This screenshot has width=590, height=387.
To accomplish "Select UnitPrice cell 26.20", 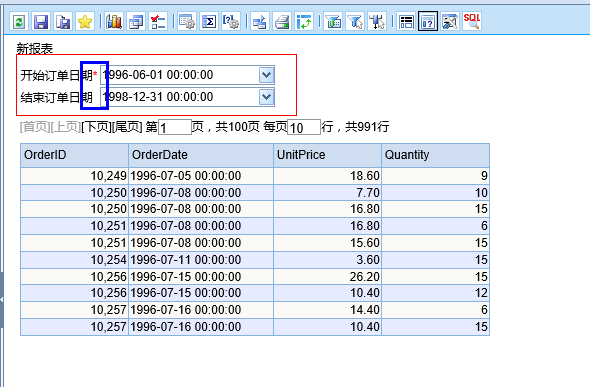I will (327, 276).
